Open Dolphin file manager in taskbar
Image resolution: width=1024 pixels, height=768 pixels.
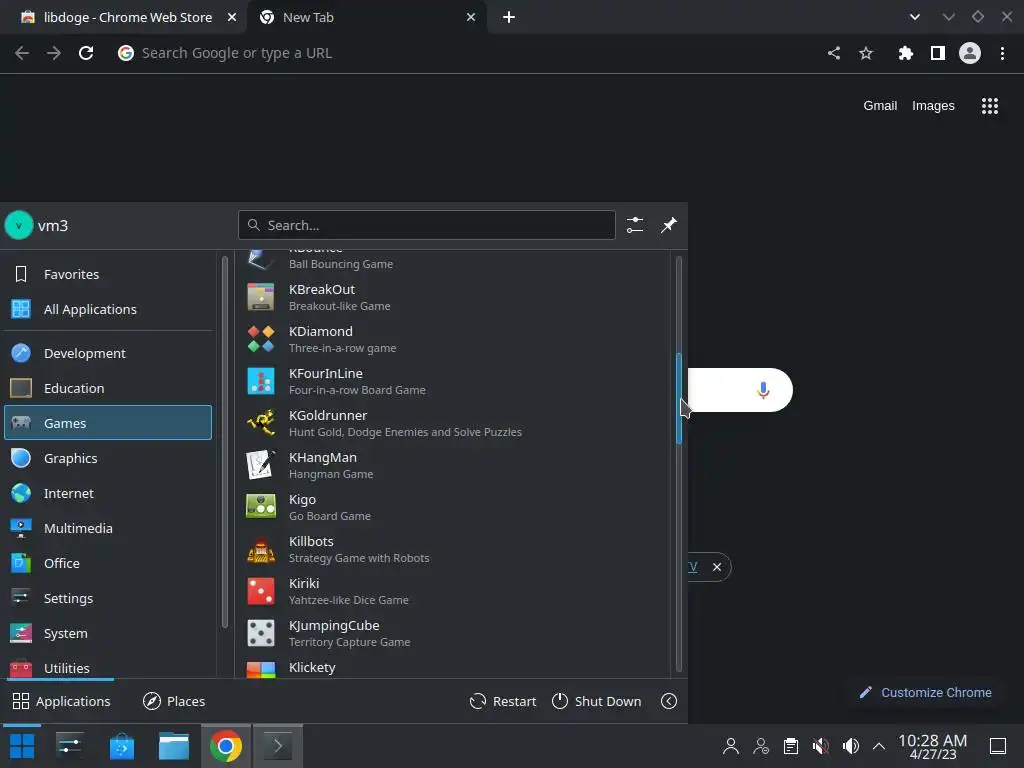pyautogui.click(x=174, y=746)
